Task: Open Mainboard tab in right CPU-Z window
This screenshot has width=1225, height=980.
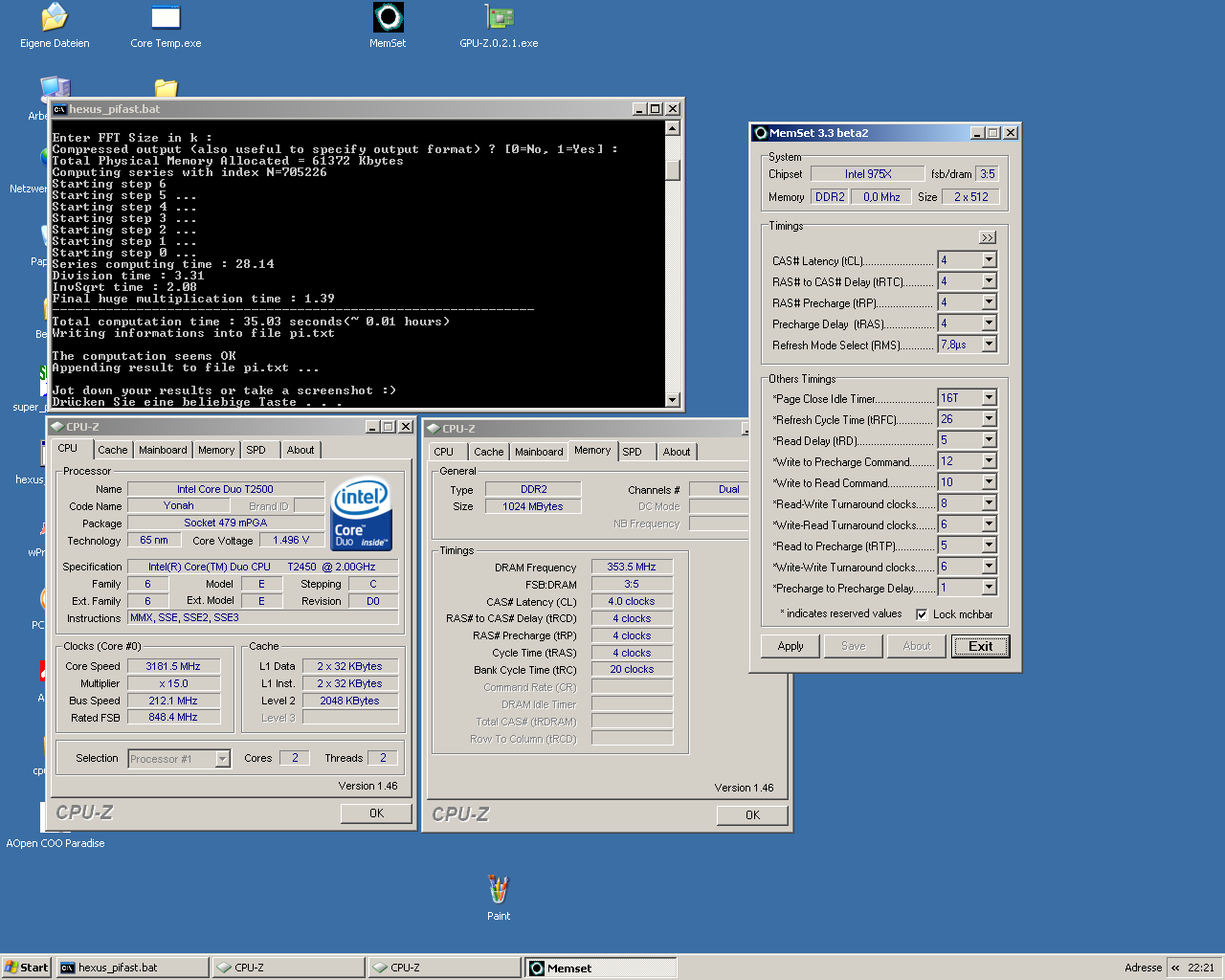Action: coord(539,452)
